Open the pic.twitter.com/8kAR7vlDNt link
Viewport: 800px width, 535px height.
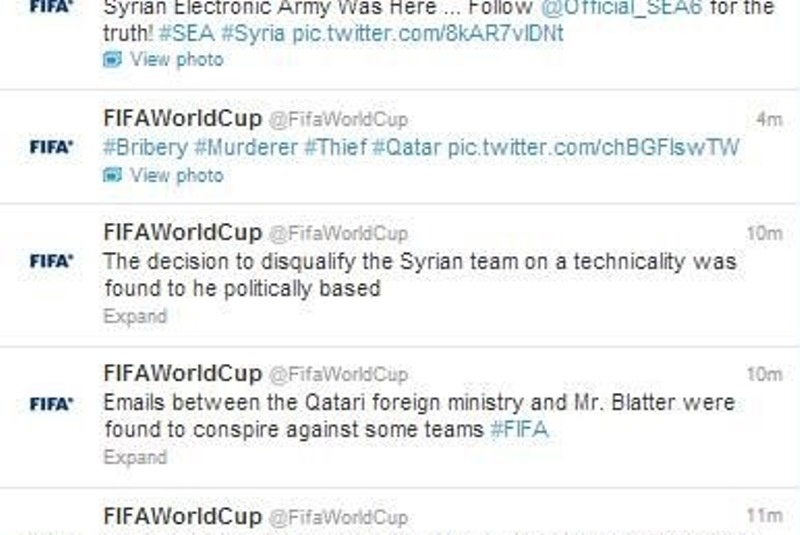click(x=428, y=33)
